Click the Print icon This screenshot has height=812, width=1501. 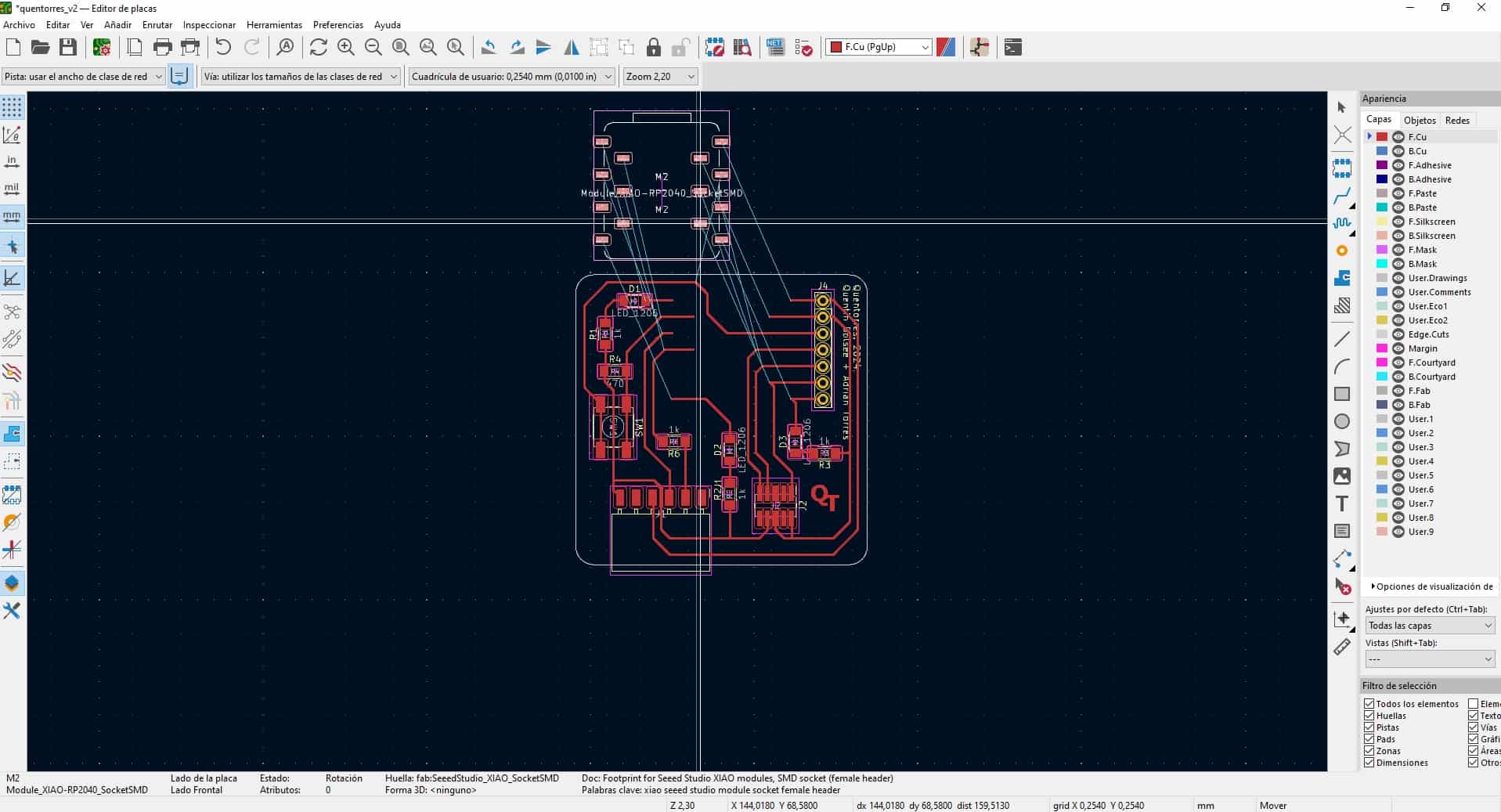click(162, 47)
